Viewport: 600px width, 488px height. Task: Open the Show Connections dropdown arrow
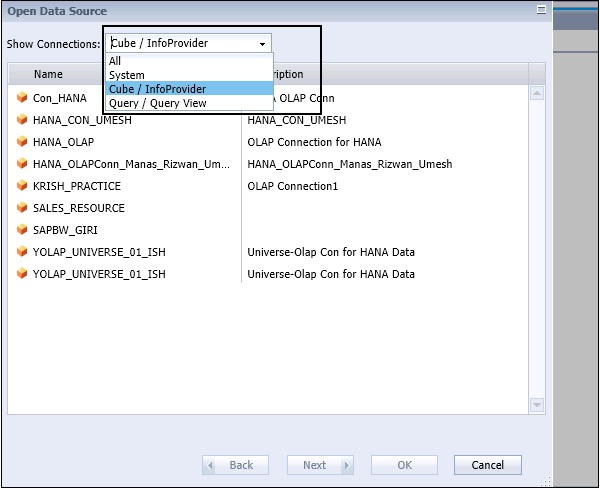262,44
